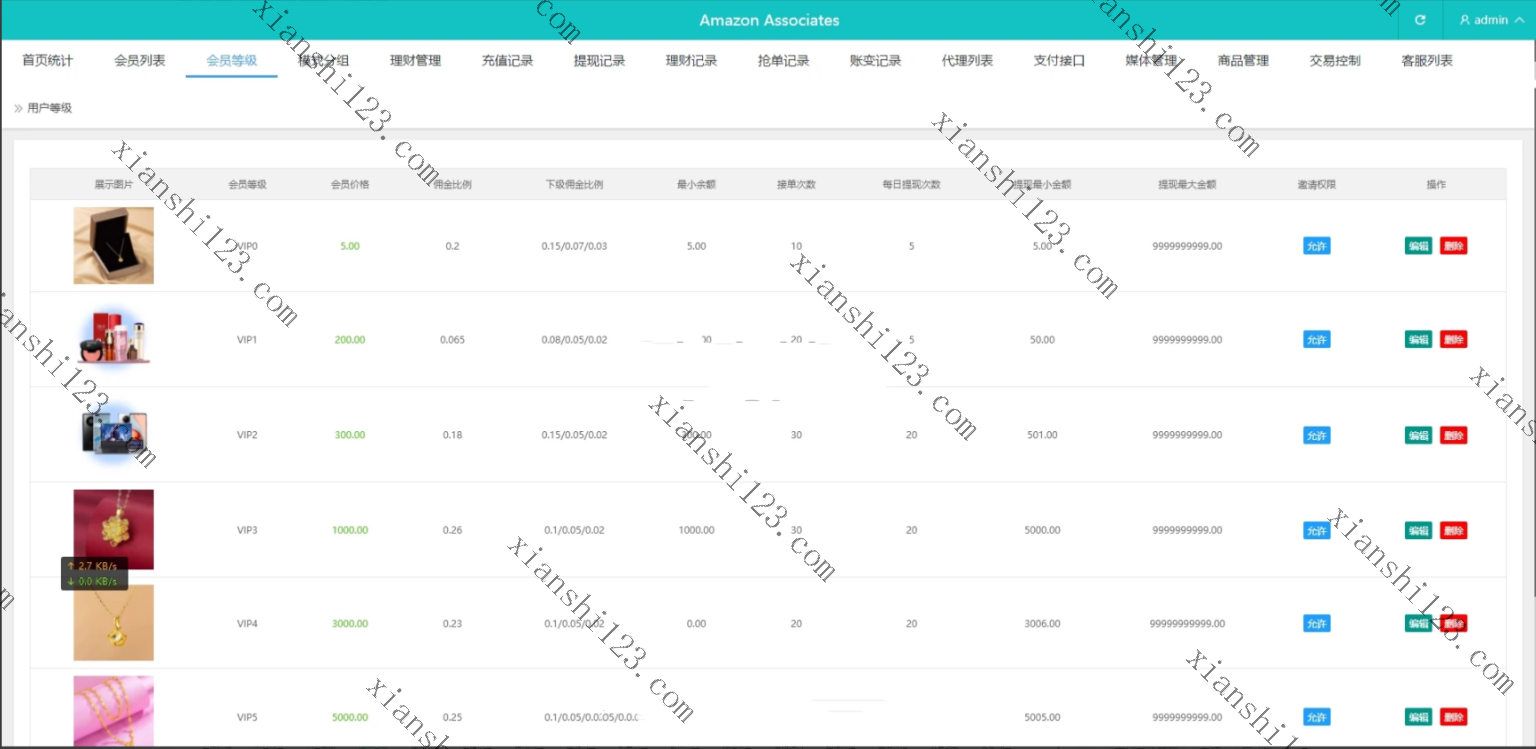This screenshot has width=1536, height=749.
Task: Click the 99999999999.00 maximum withdrawal for VIP4
Action: (x=1187, y=624)
